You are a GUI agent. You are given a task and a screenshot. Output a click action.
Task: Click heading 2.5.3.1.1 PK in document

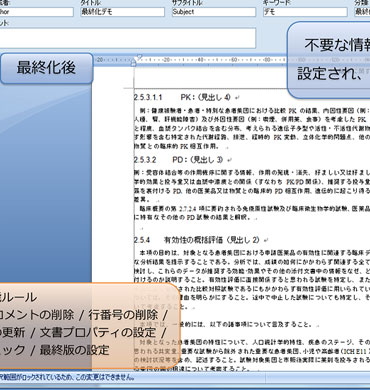coord(182,98)
